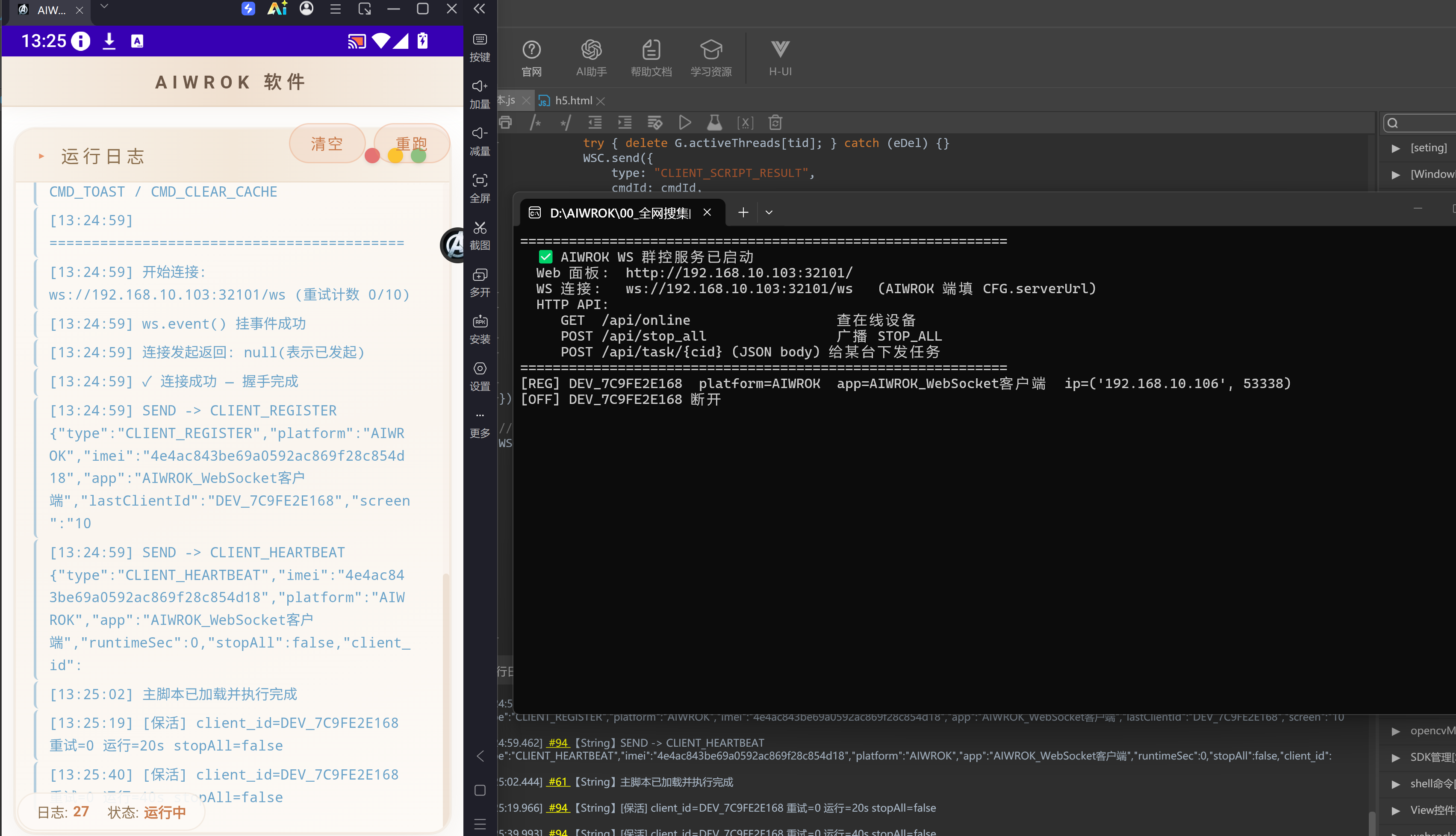
Task: Expand the opencvM tree node
Action: tap(1396, 731)
